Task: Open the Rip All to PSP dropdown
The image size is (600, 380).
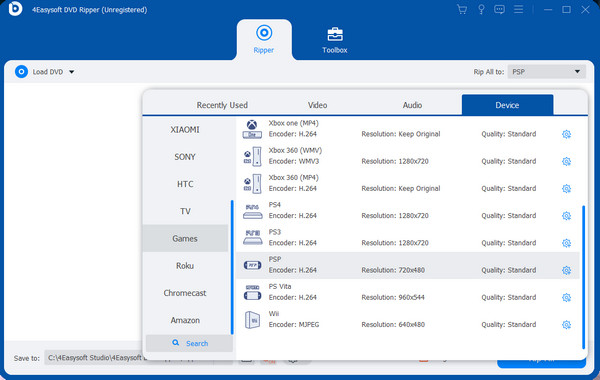Action: pos(546,72)
